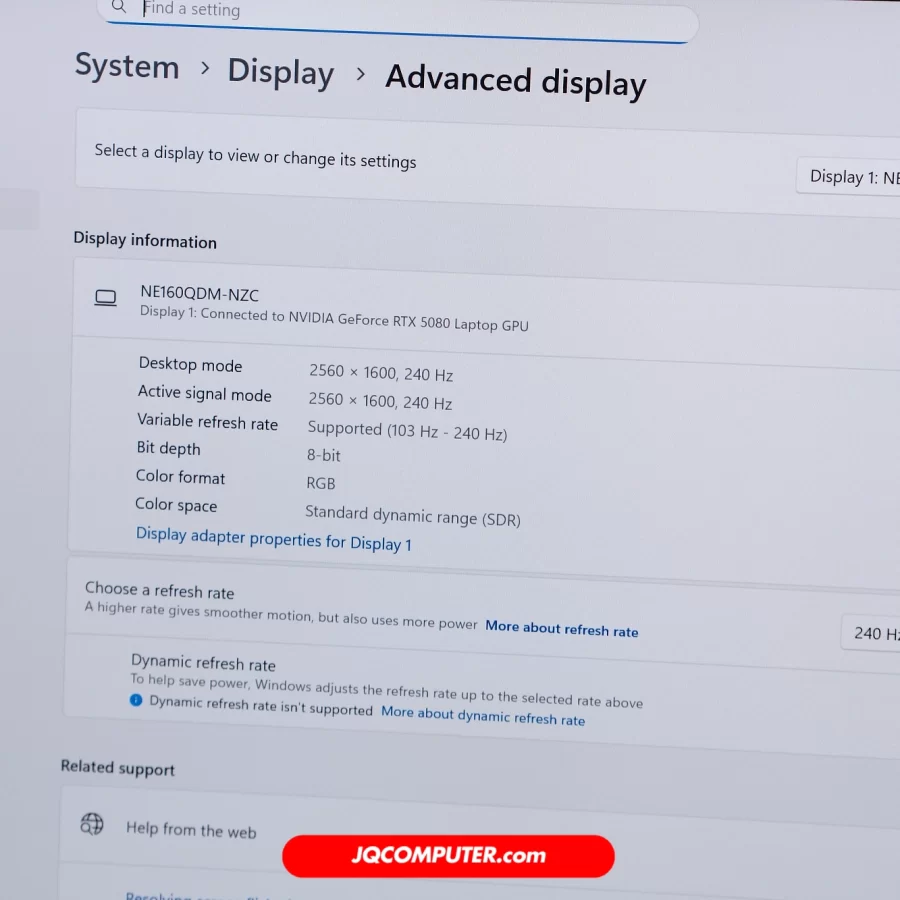The width and height of the screenshot is (900, 900).
Task: Go back to System in the breadcrumb
Action: click(127, 67)
